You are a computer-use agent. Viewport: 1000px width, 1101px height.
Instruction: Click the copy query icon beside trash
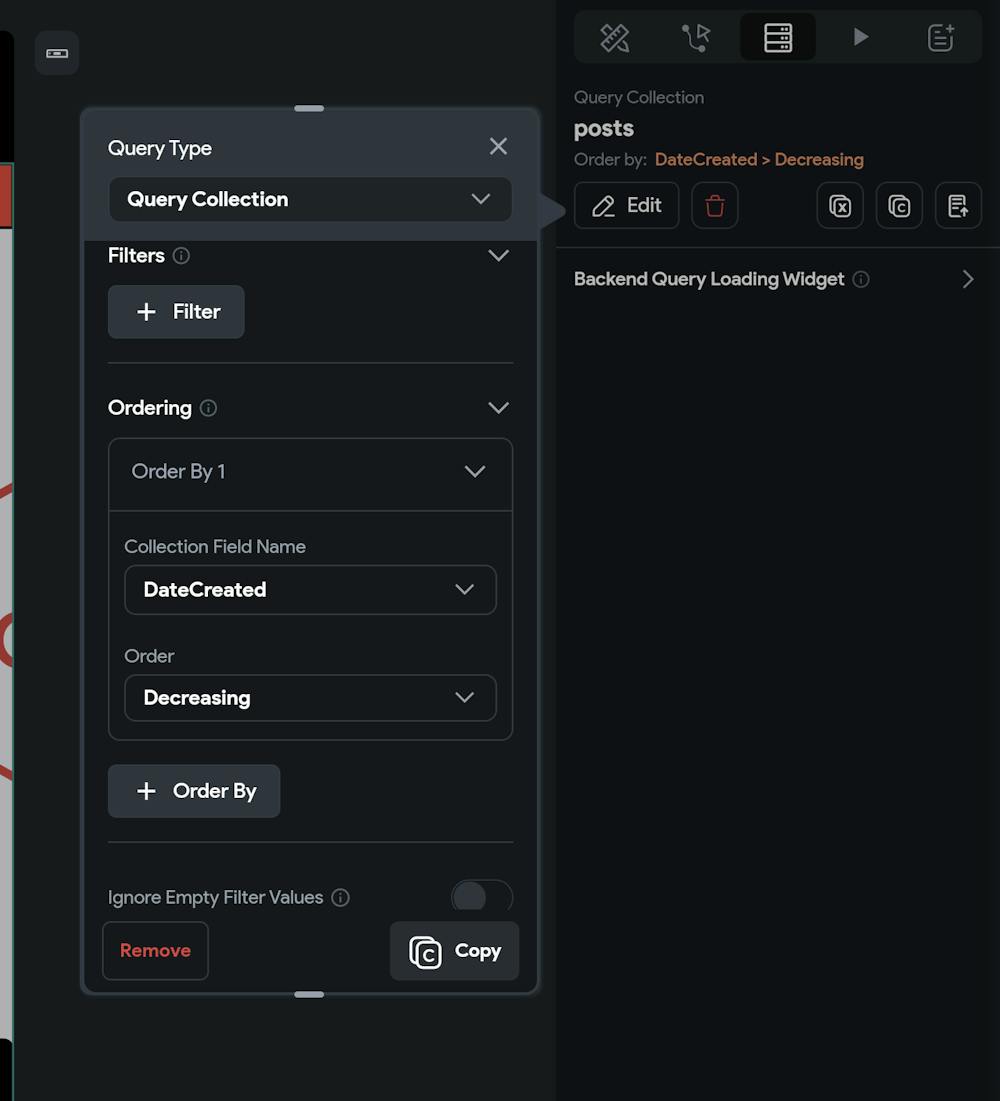[899, 206]
